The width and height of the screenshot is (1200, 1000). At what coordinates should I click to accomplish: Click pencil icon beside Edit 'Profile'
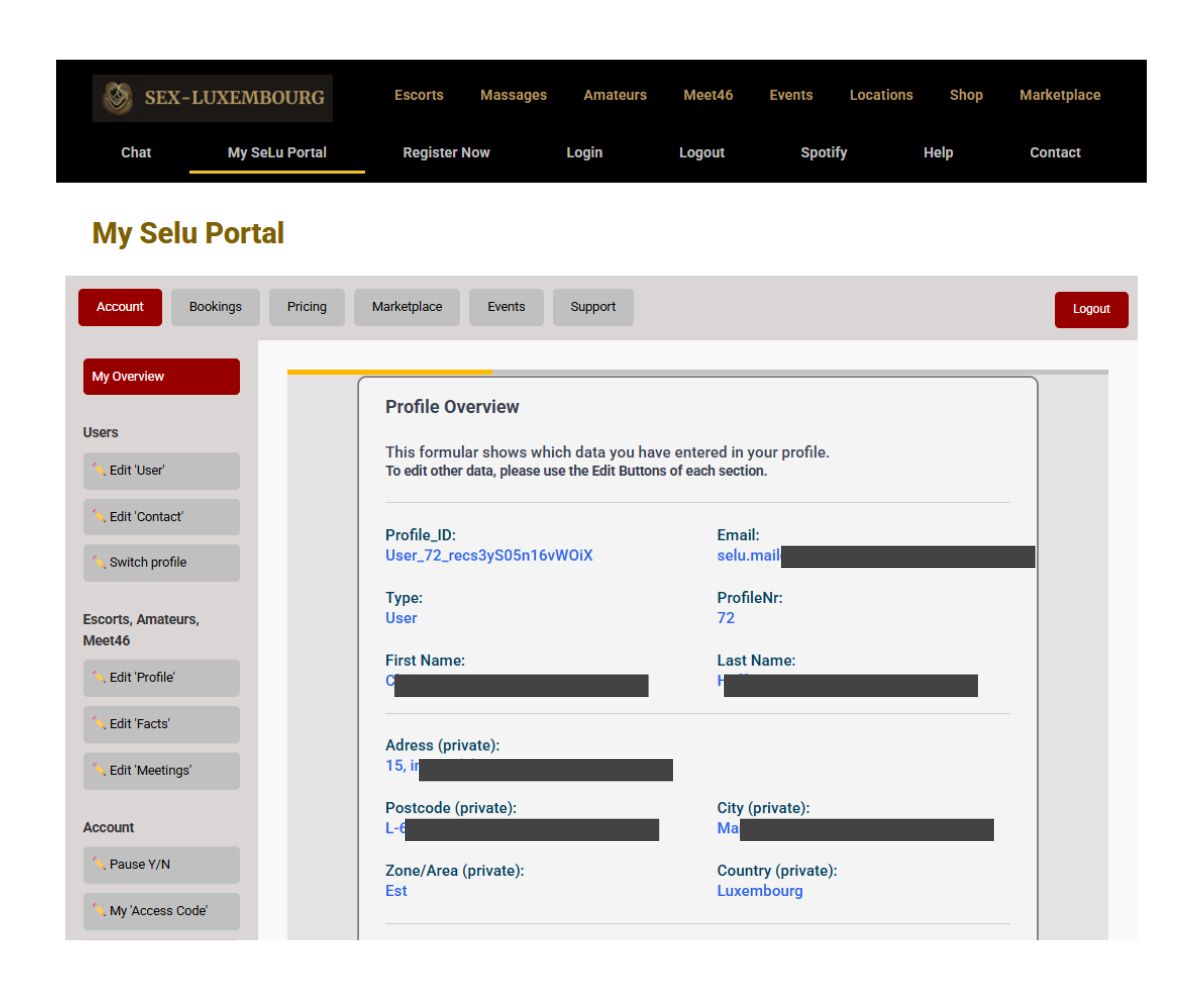point(98,677)
